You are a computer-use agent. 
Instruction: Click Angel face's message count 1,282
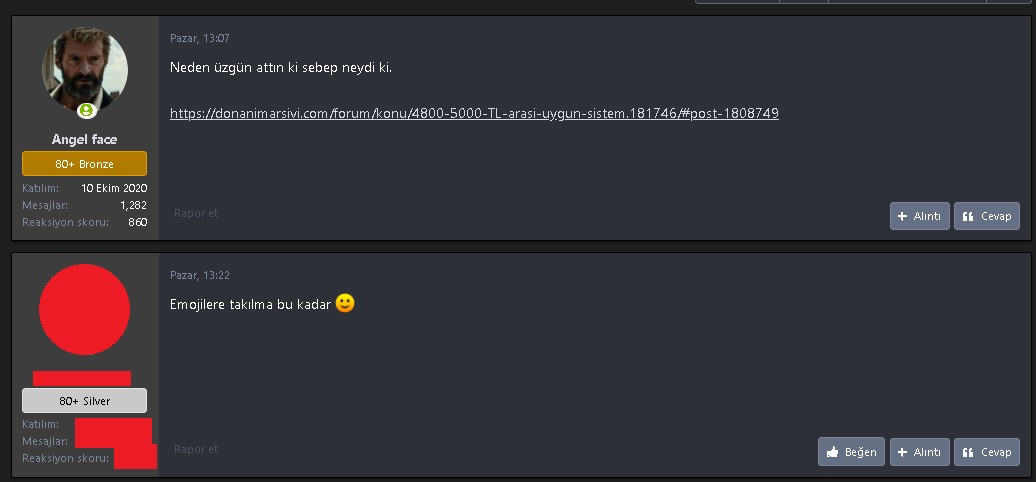pos(133,205)
